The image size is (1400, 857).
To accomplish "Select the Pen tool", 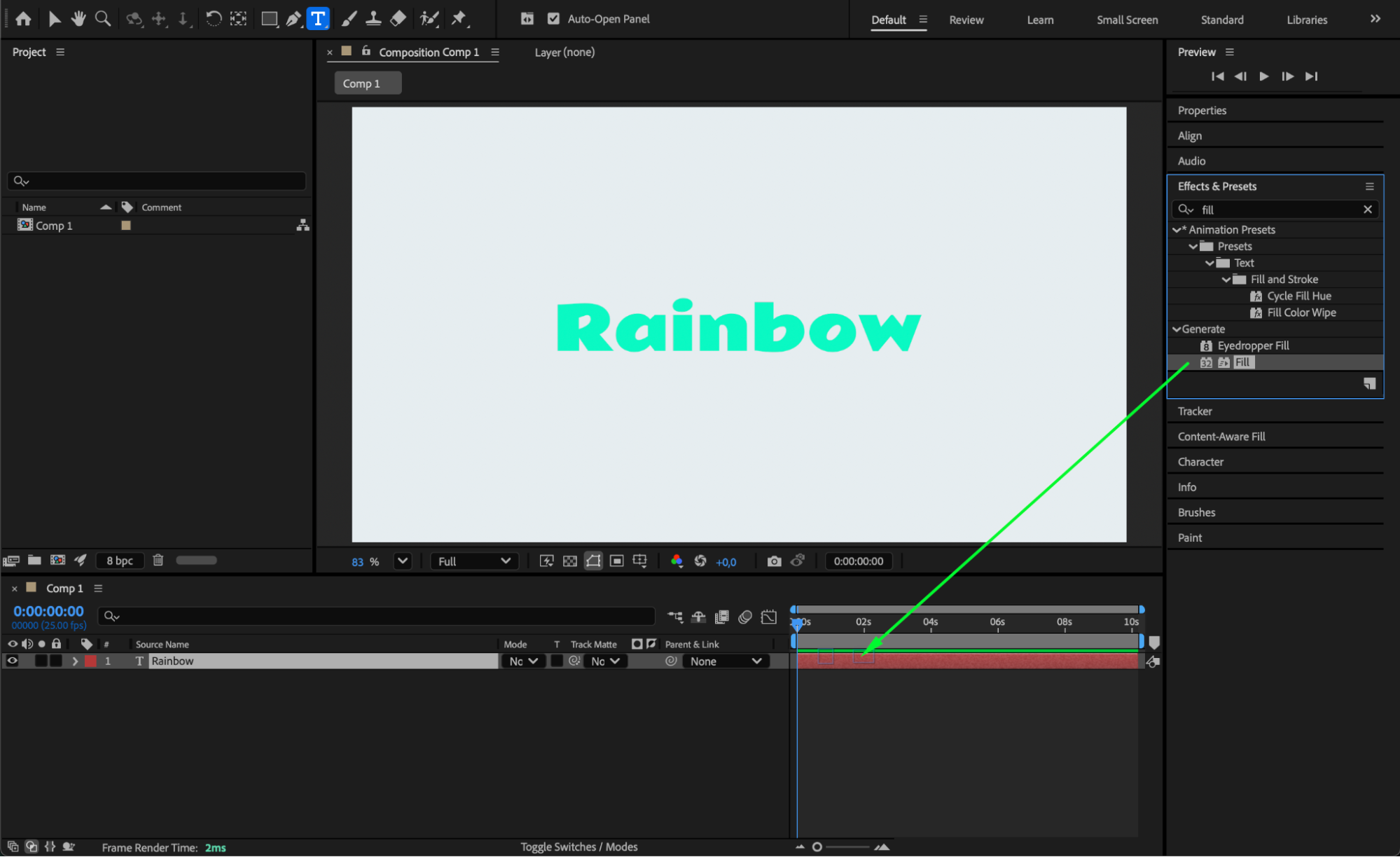I will (293, 19).
